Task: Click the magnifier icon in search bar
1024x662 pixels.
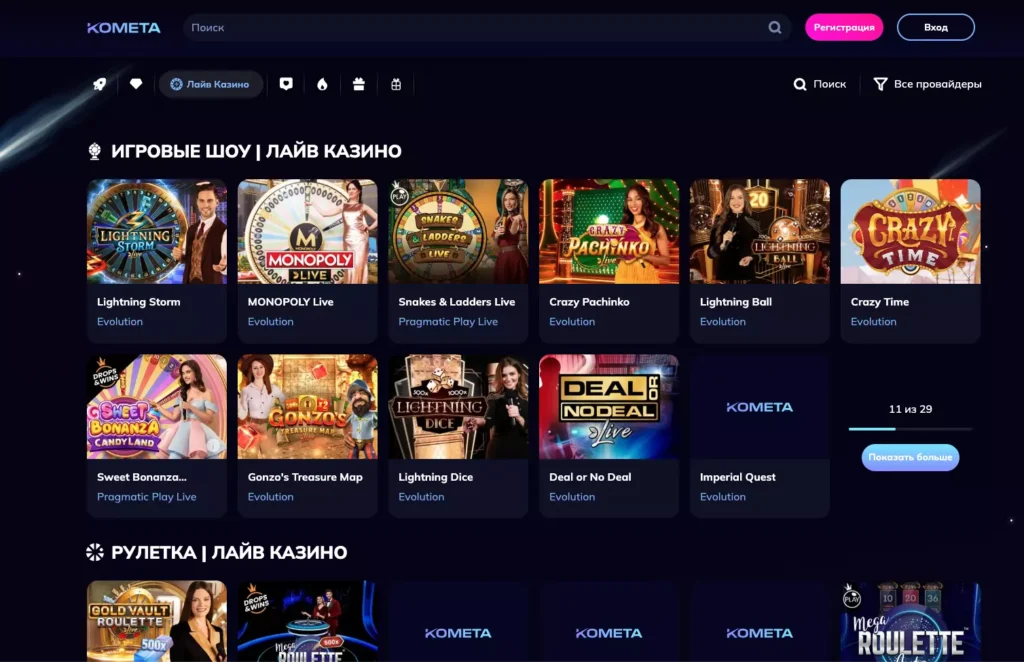Action: coord(775,28)
